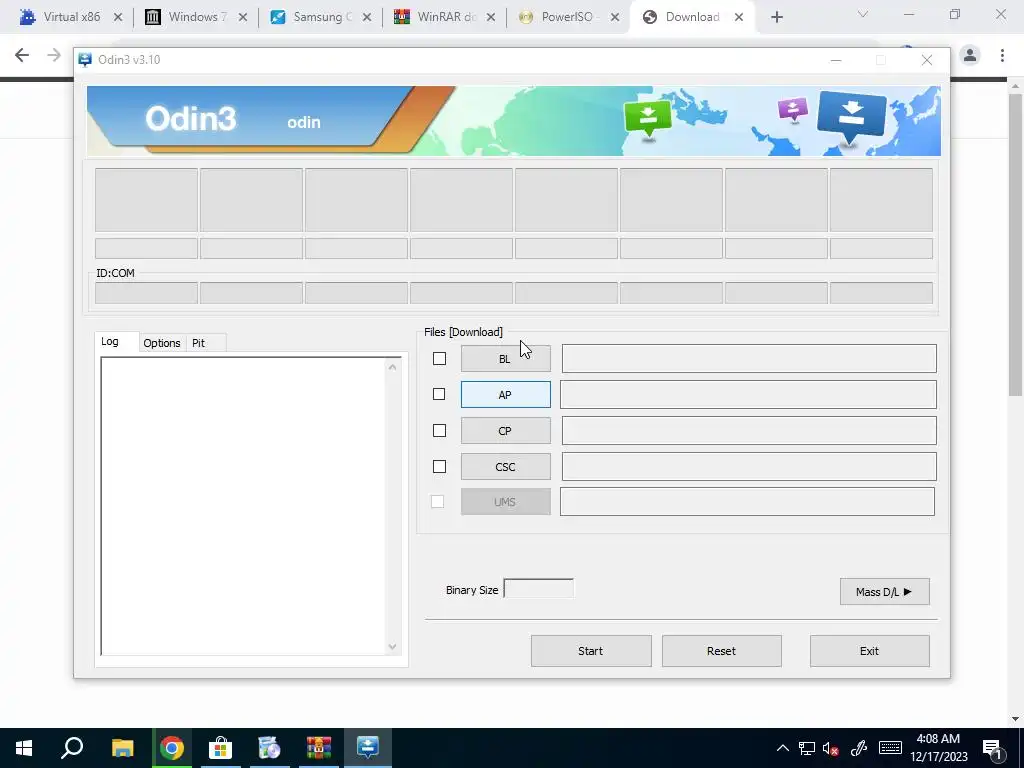Click the network icon in system tray
Screen dimensions: 1024x768
[x=807, y=748]
